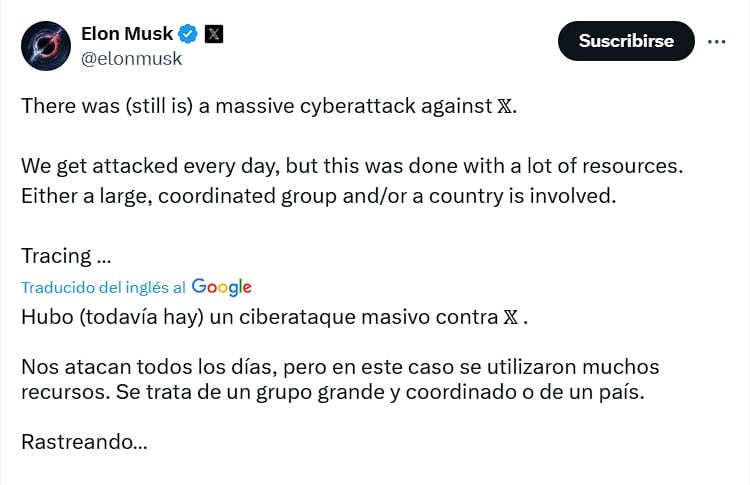Open the Elon Musk display name link
750x485 pixels.
[x=126, y=34]
